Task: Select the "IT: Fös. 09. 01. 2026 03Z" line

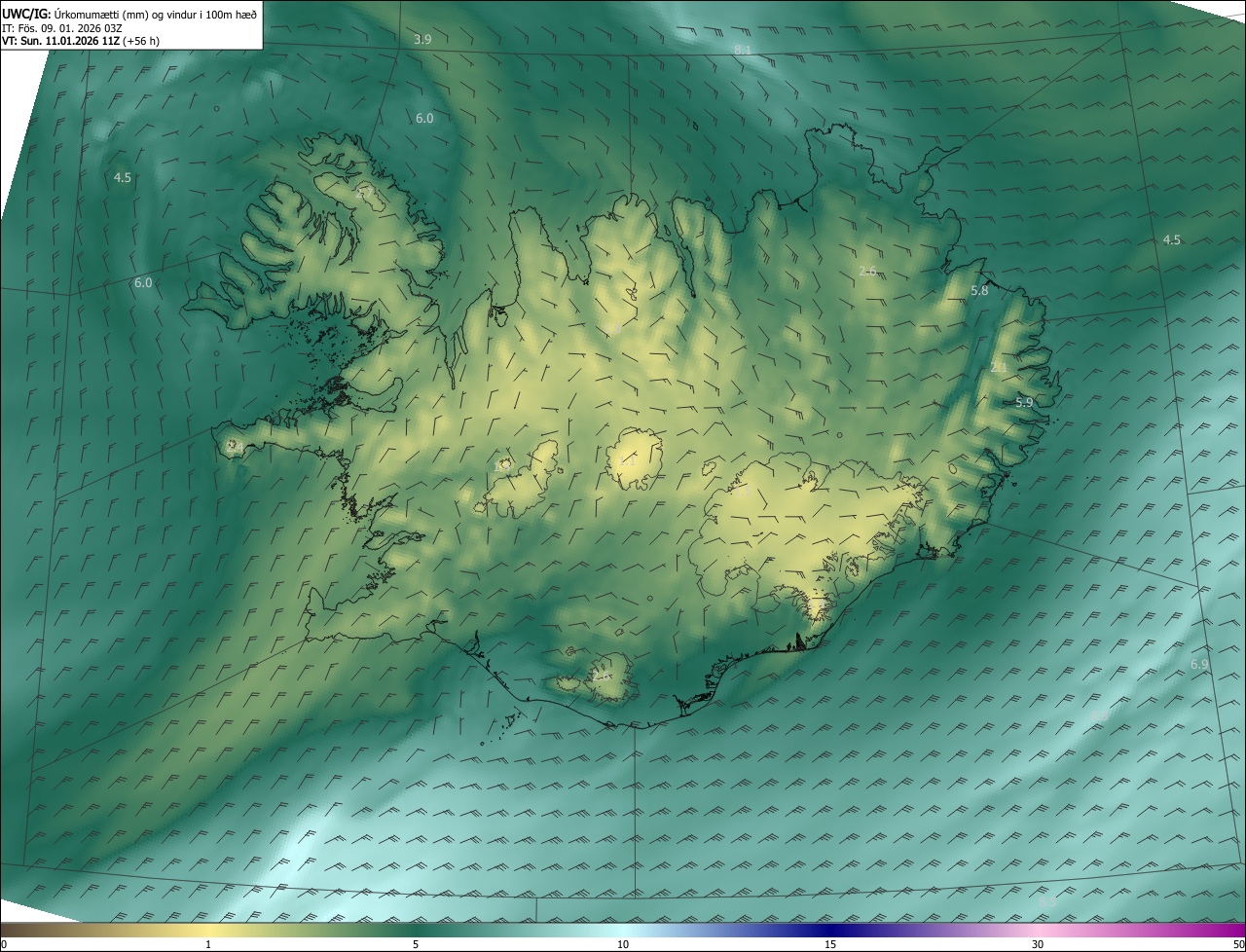Action: [62, 27]
